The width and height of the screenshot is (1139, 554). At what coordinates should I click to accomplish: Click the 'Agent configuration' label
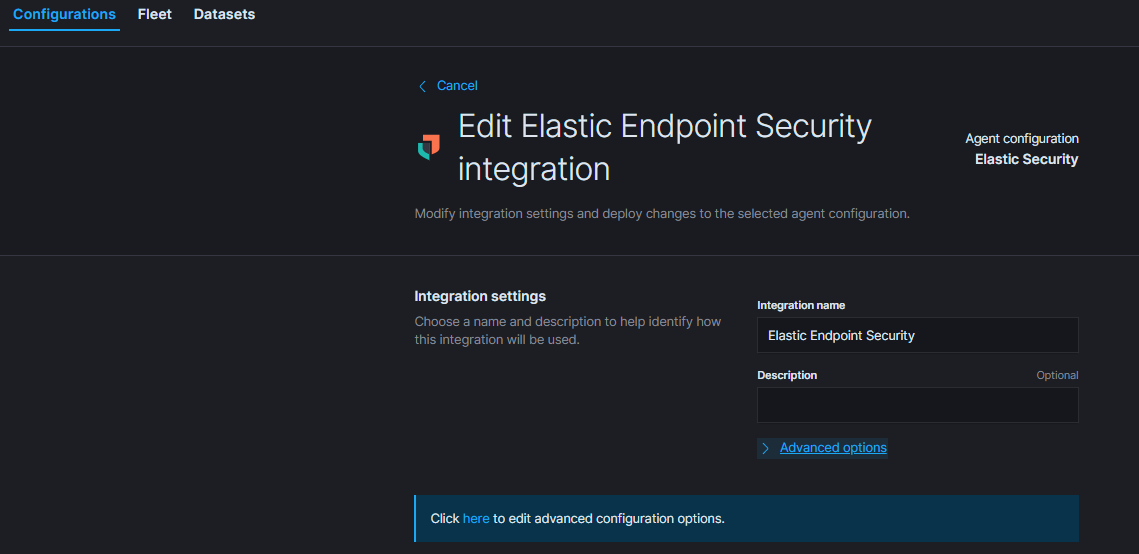pyautogui.click(x=1021, y=139)
